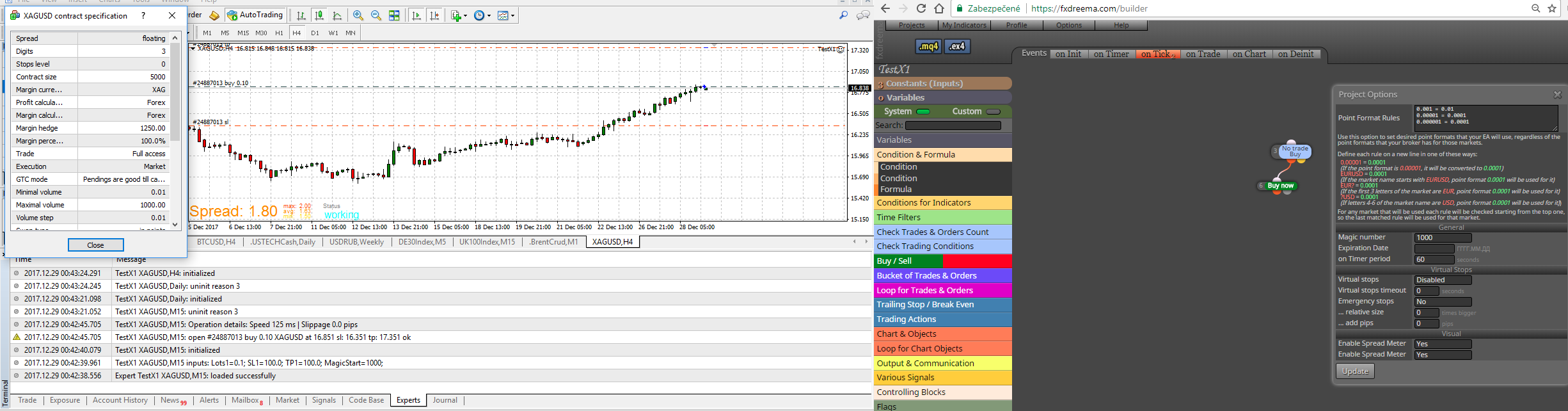1568x411 pixels.
Task: Switch to the on Timer event tab
Action: pyautogui.click(x=1111, y=54)
